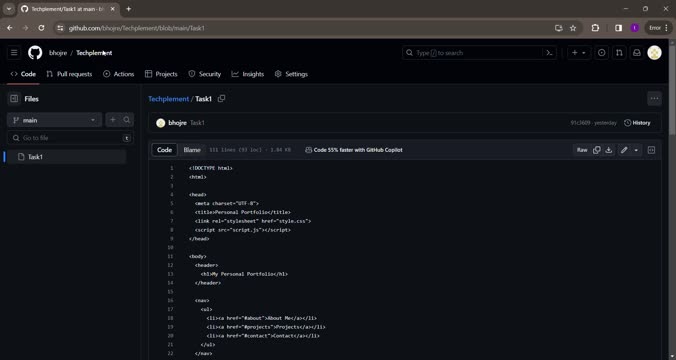Switch to Blame view
The width and height of the screenshot is (676, 360).
192,150
